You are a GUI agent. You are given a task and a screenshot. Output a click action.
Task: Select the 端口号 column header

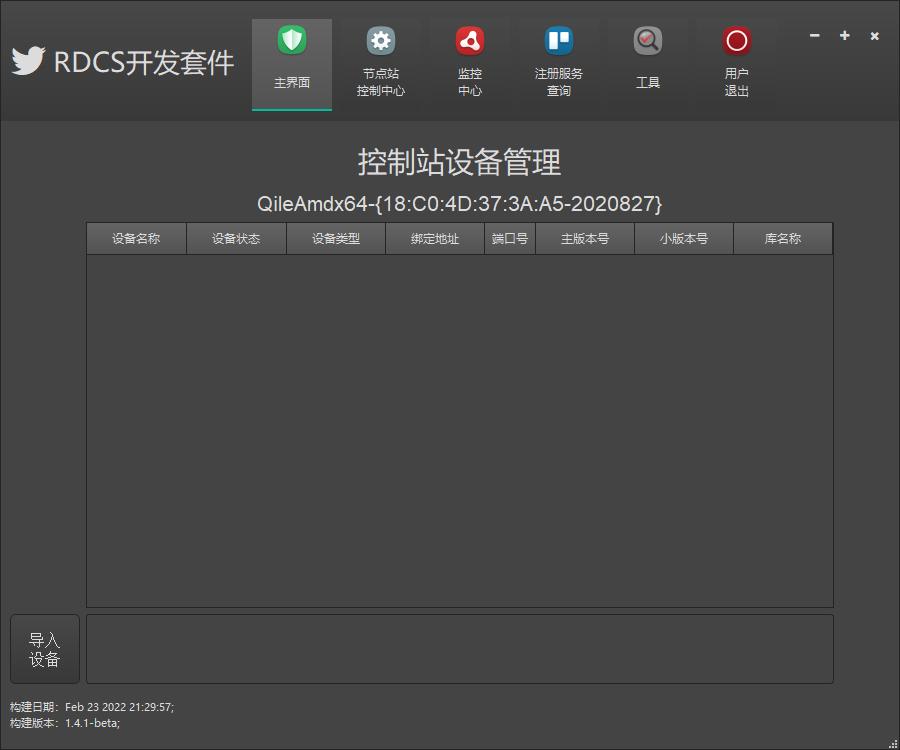(x=510, y=239)
